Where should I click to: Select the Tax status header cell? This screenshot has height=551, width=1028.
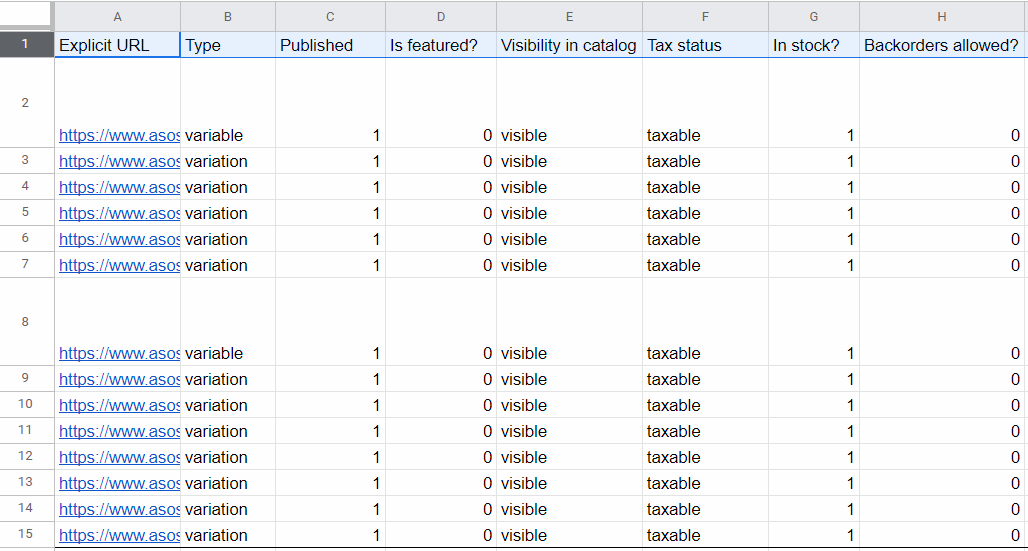tap(705, 45)
